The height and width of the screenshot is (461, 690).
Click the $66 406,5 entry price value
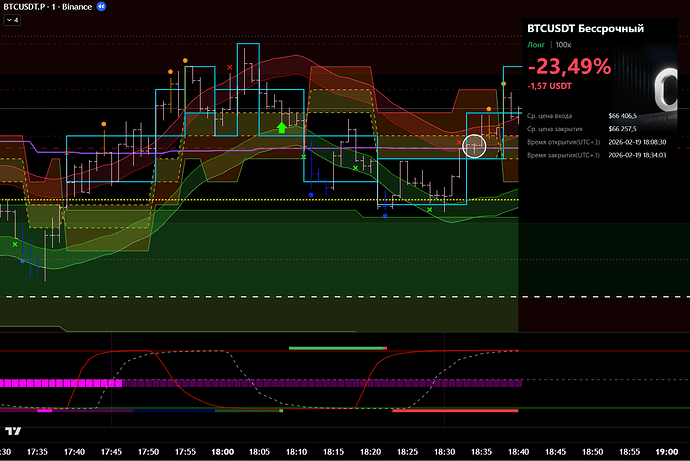(x=622, y=116)
